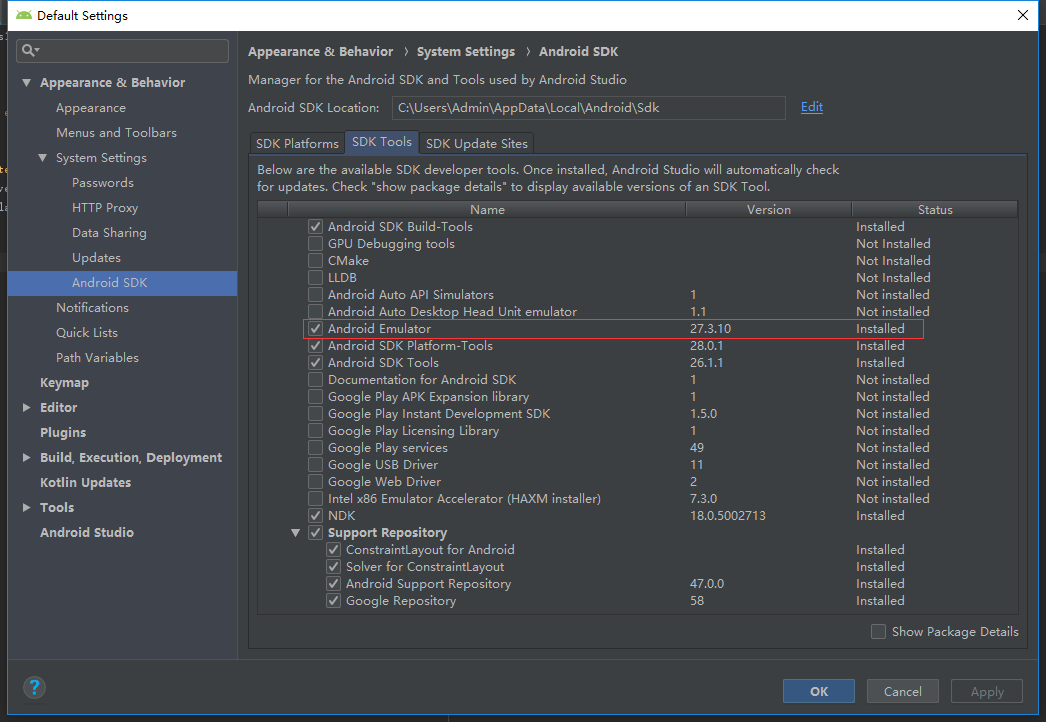Collapse the System Settings tree node
The width and height of the screenshot is (1046, 722).
coord(43,158)
